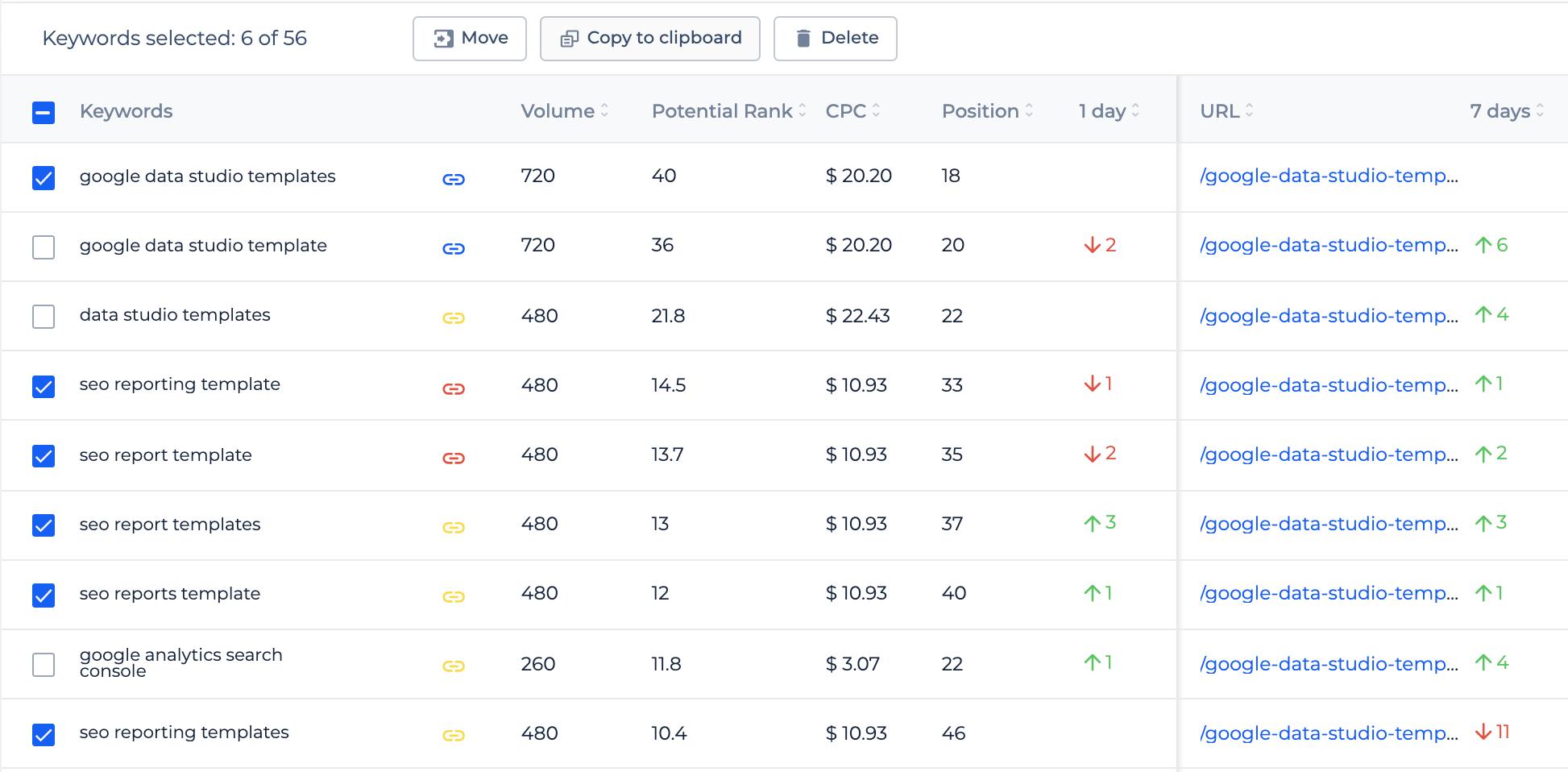This screenshot has height=772, width=1568.
Task: Click Move button
Action: pyautogui.click(x=470, y=39)
